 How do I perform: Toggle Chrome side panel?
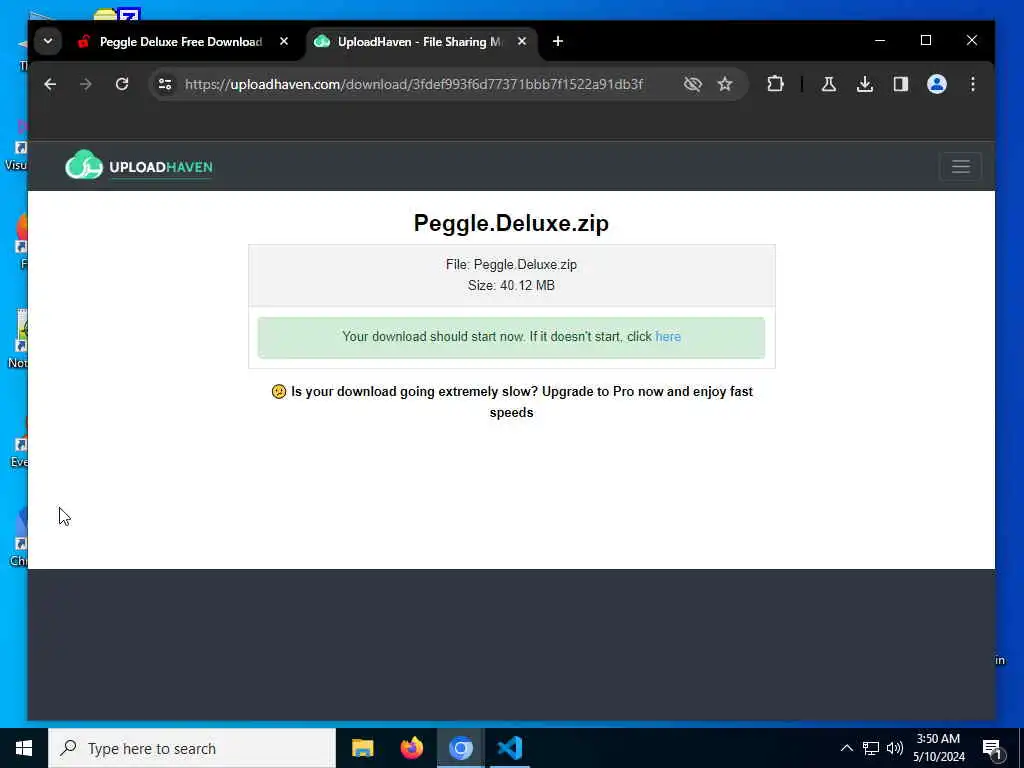click(x=901, y=84)
